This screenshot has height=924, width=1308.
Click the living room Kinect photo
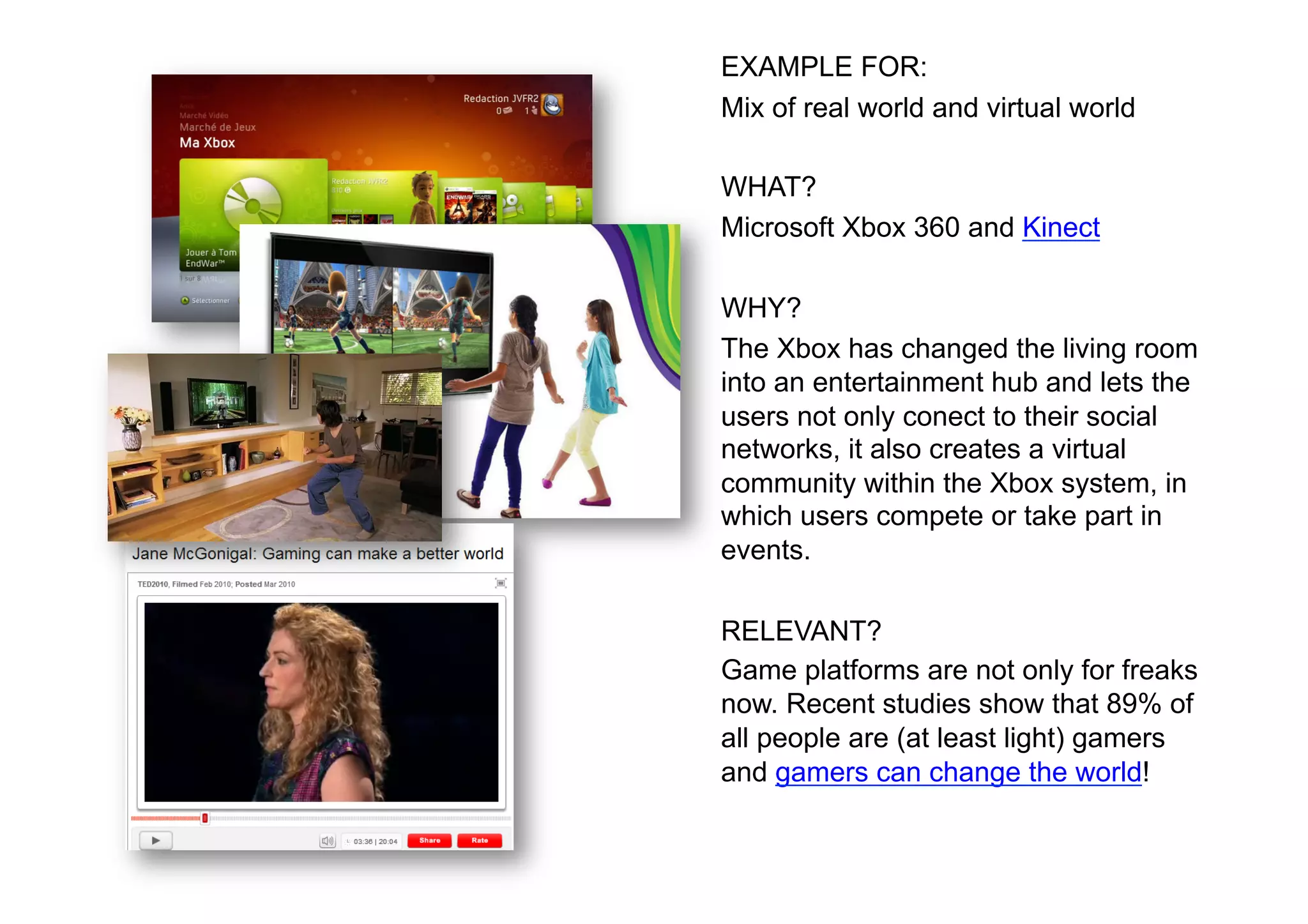point(275,447)
